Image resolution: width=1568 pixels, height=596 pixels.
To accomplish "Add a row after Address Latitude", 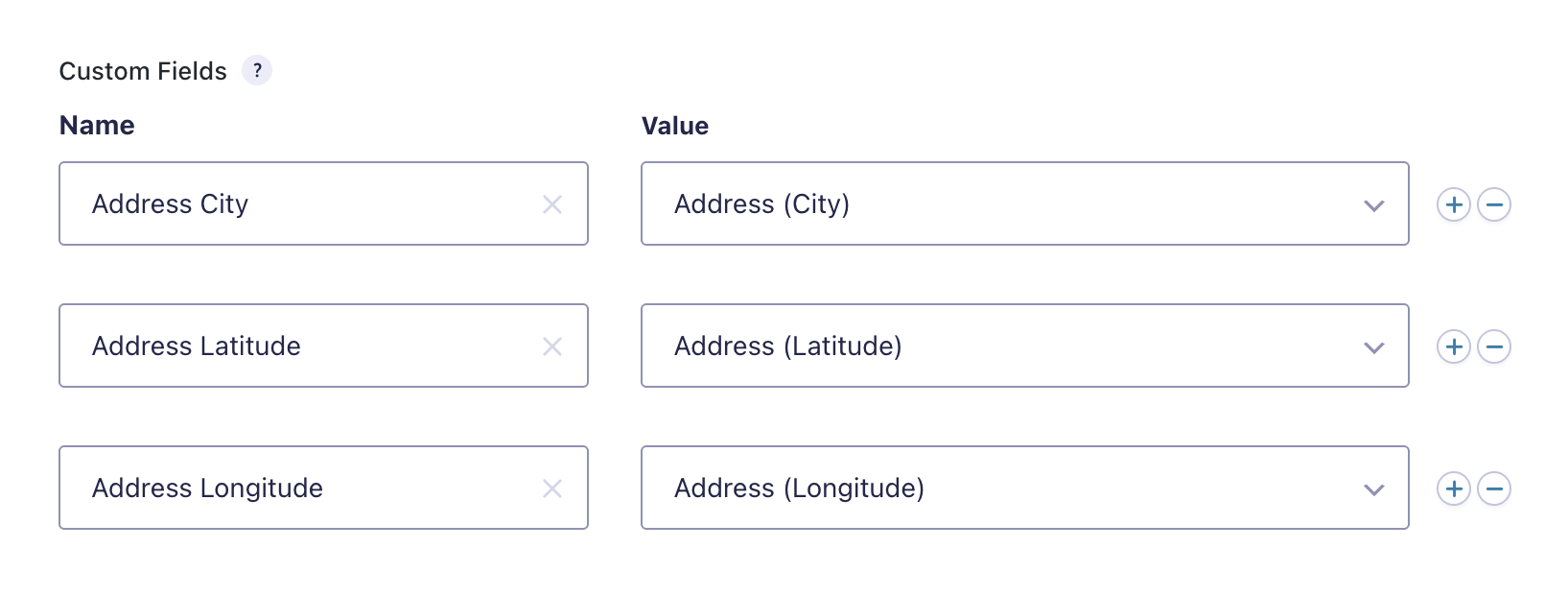I will [1454, 346].
